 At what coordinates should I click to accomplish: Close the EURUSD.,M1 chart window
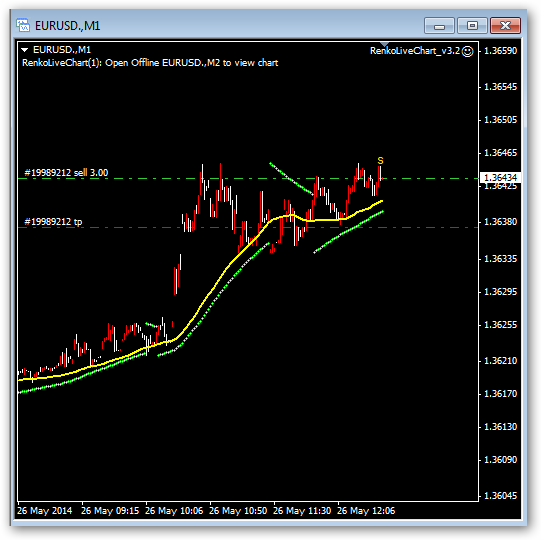click(505, 26)
